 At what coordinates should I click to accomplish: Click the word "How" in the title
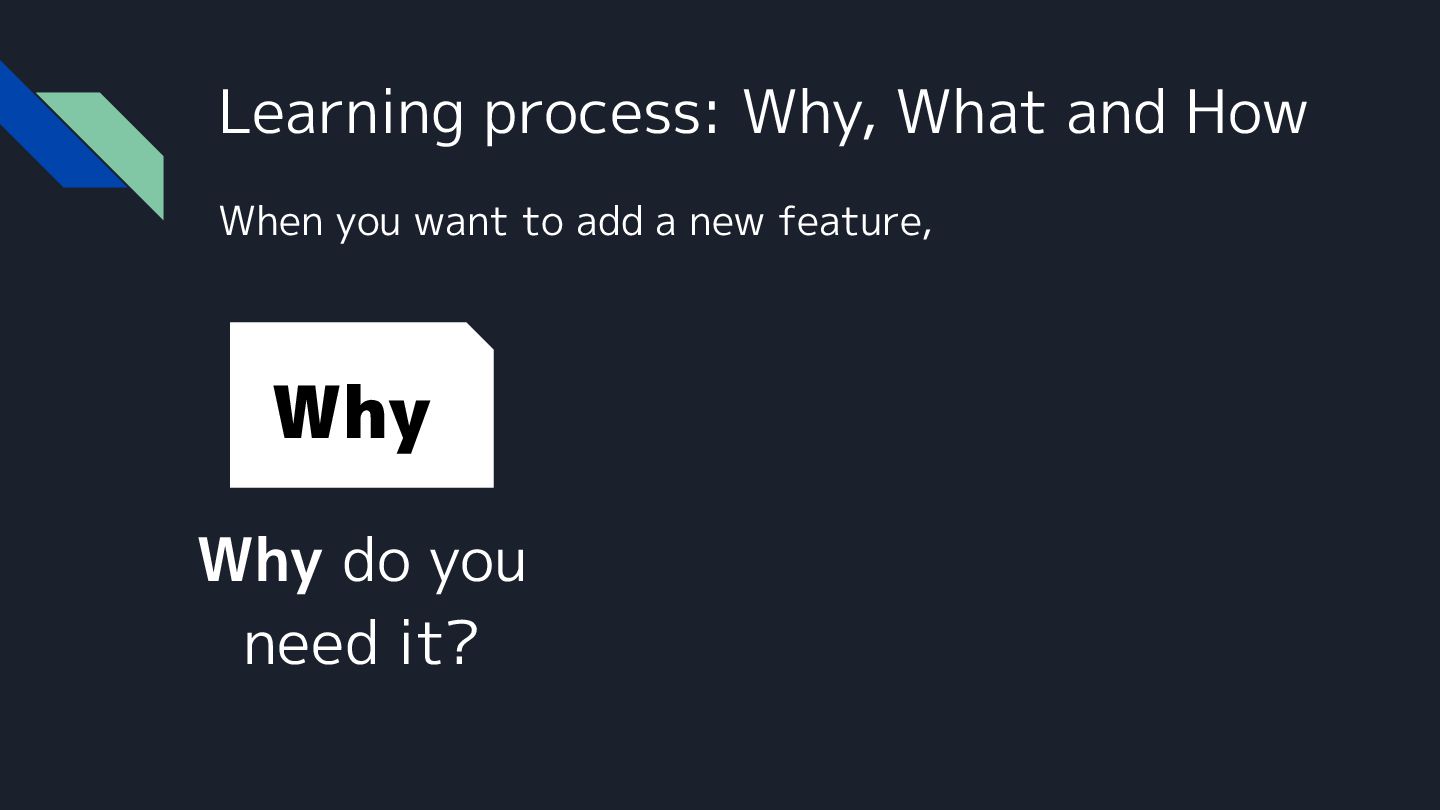1246,112
